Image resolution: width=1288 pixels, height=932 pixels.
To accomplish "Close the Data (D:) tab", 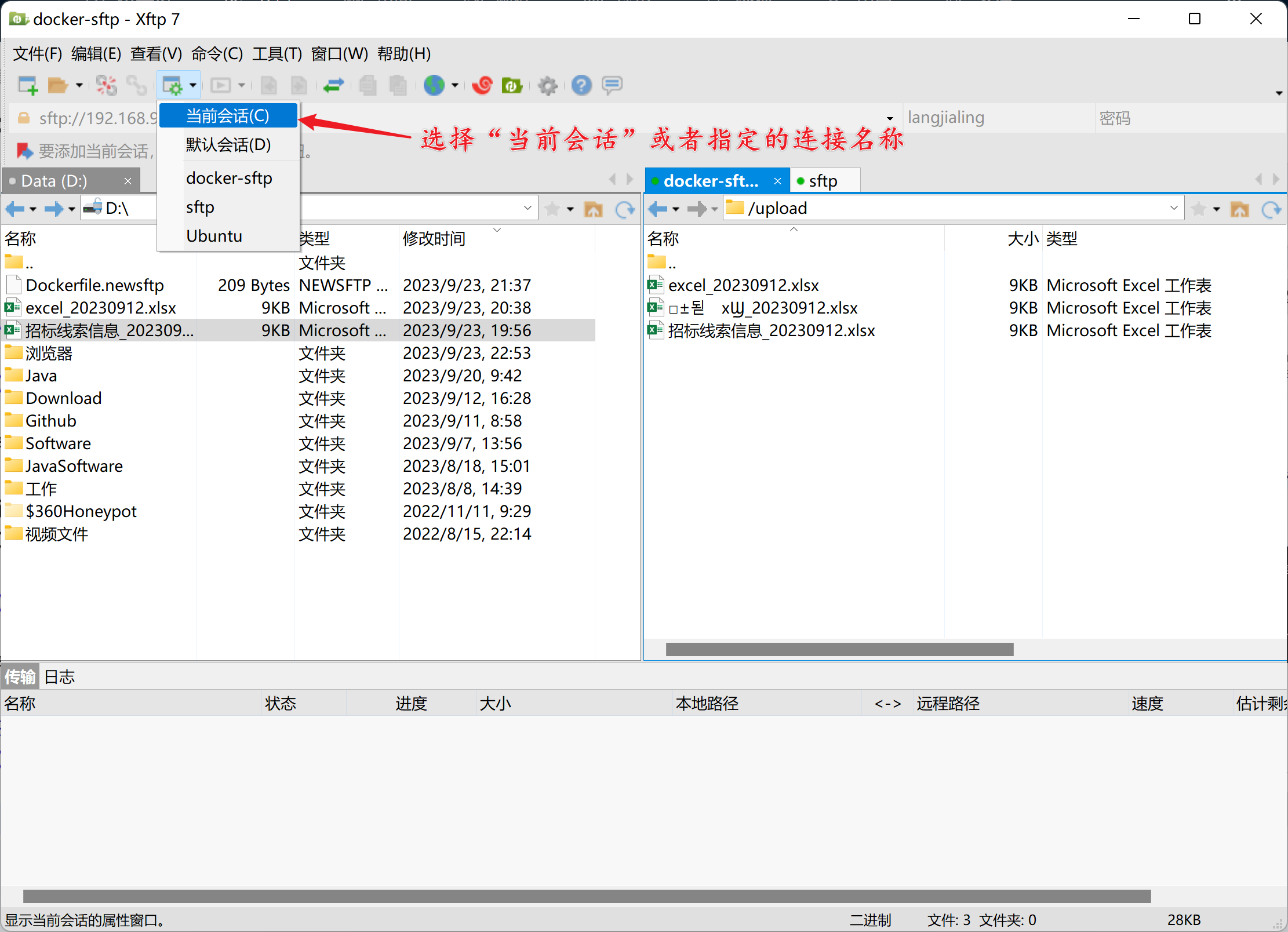I will tap(128, 181).
